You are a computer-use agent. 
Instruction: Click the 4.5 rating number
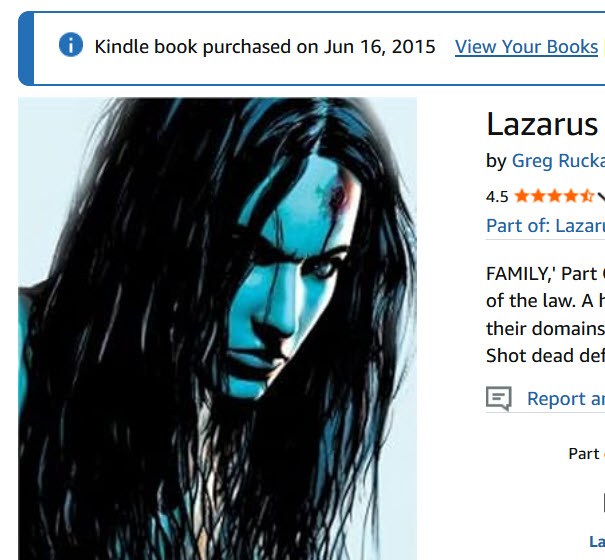pos(497,197)
